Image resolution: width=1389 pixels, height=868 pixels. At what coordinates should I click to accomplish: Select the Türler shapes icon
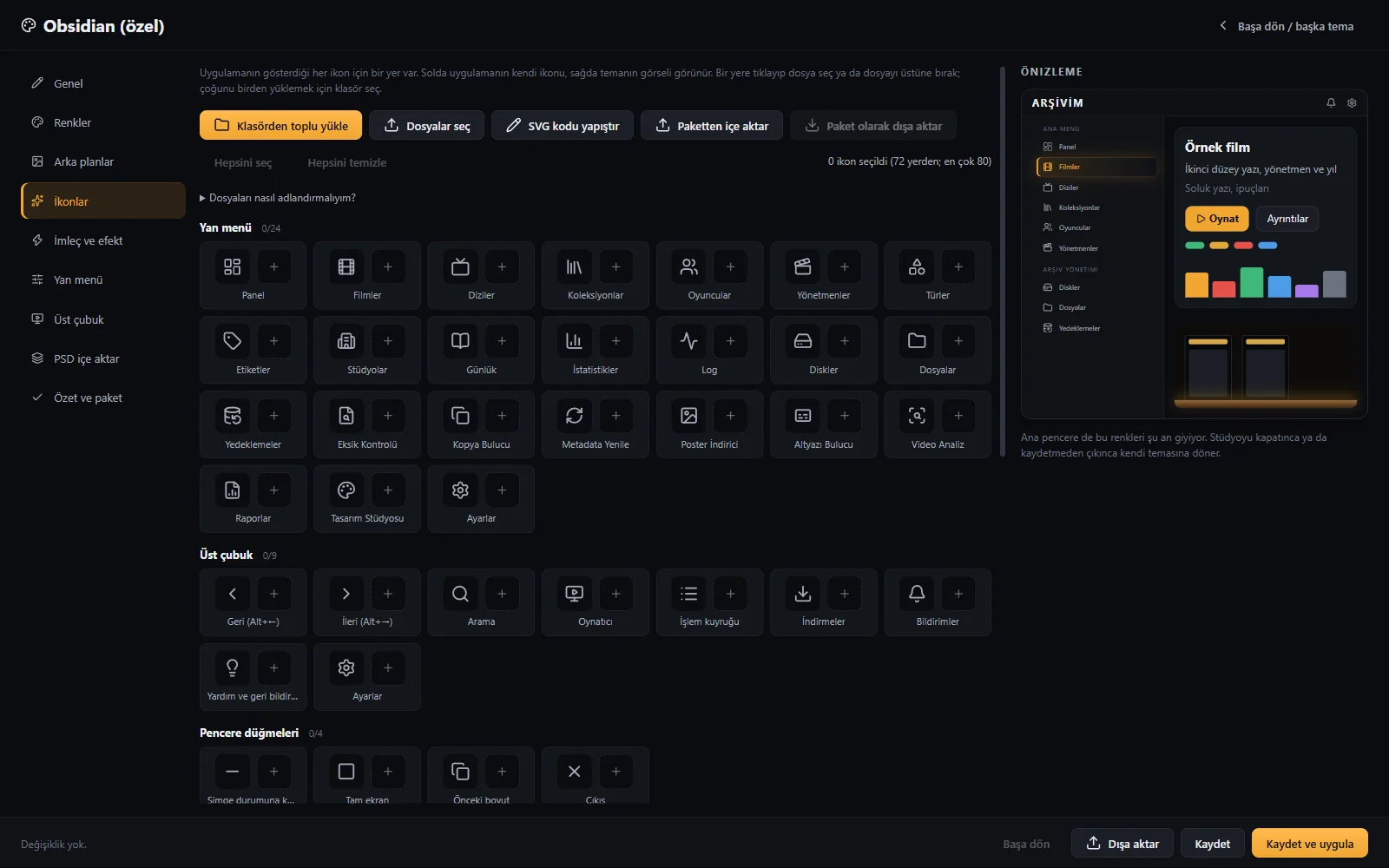tap(917, 266)
